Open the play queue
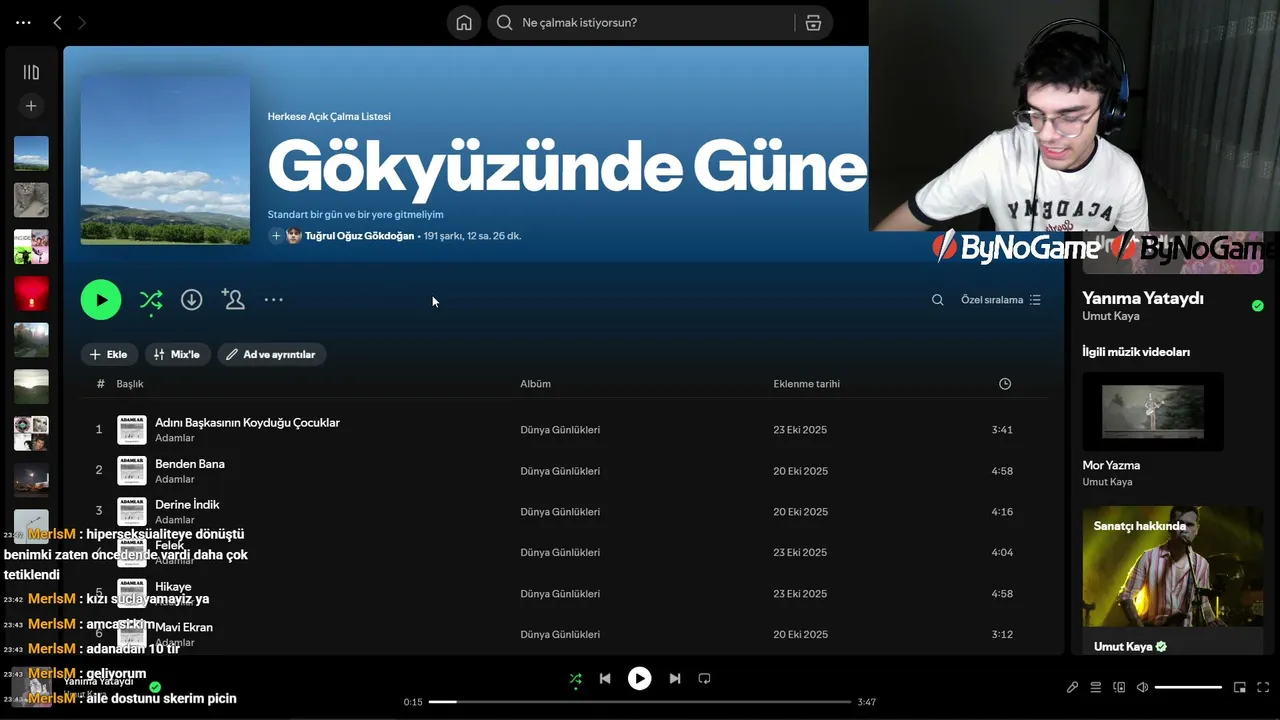The height and width of the screenshot is (720, 1280). [x=1096, y=688]
